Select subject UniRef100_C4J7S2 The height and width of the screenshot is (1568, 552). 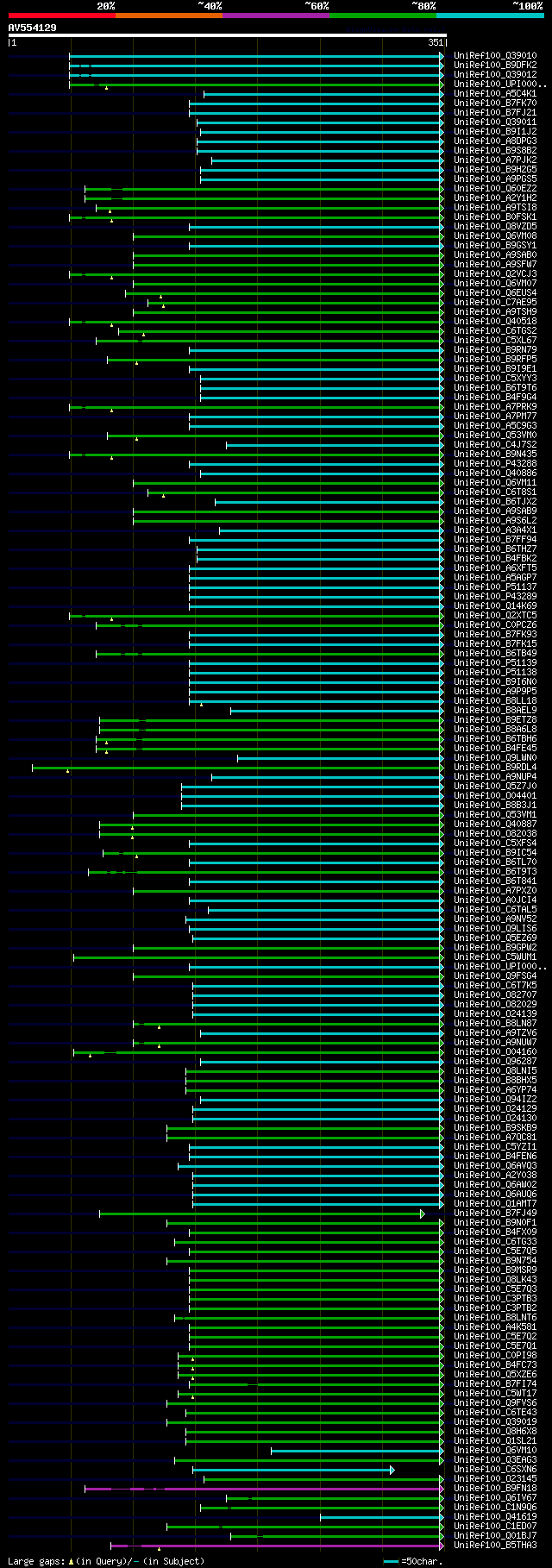click(x=495, y=445)
